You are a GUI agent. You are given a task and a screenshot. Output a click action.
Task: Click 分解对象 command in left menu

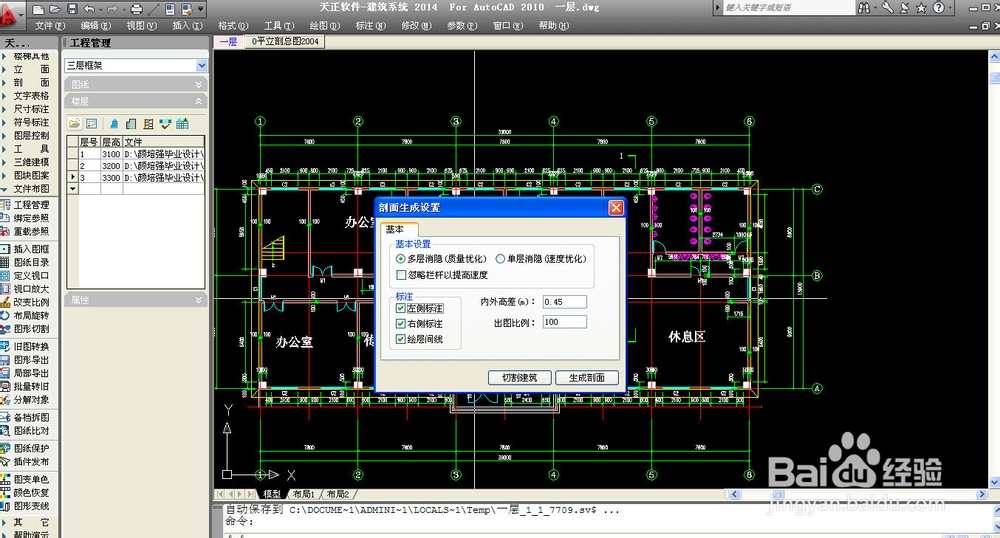click(31, 400)
